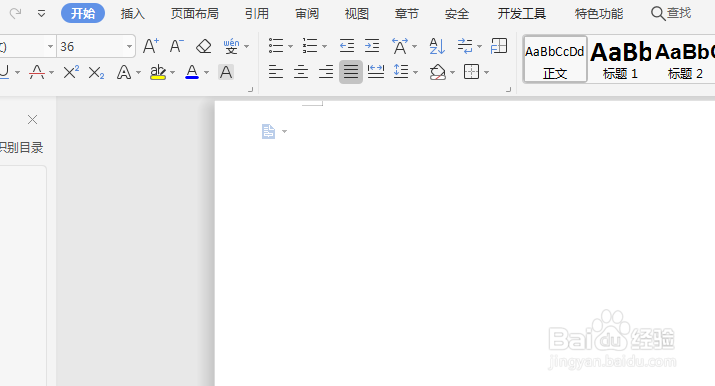Increase font size with A+ icon
The height and width of the screenshot is (386, 715).
tap(150, 46)
